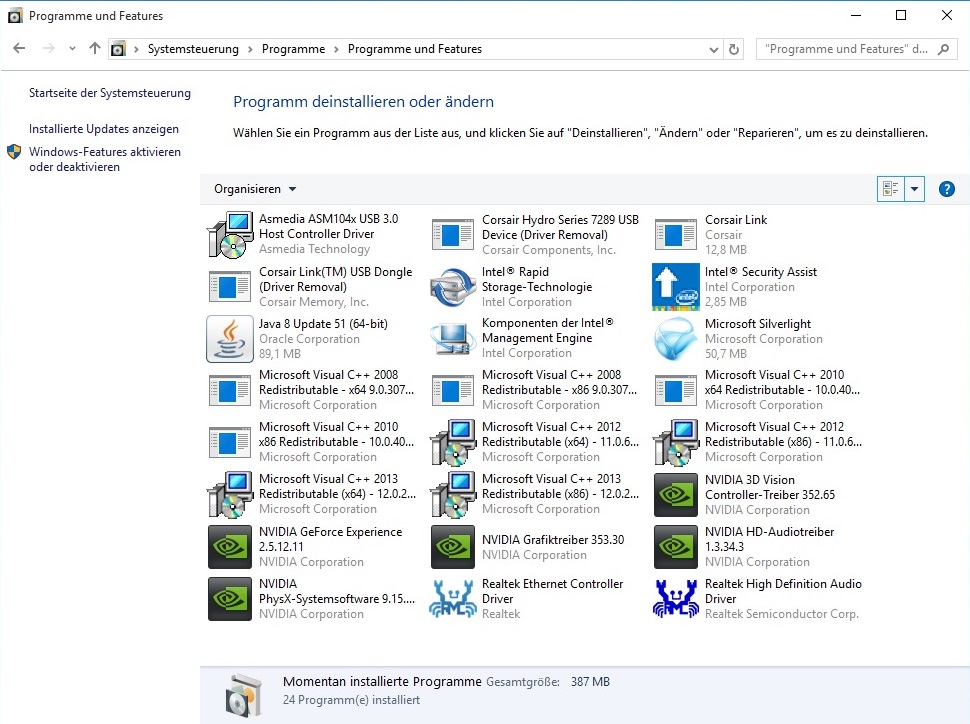Click Programme und Features breadcrumb
The image size is (970, 724).
pos(414,49)
